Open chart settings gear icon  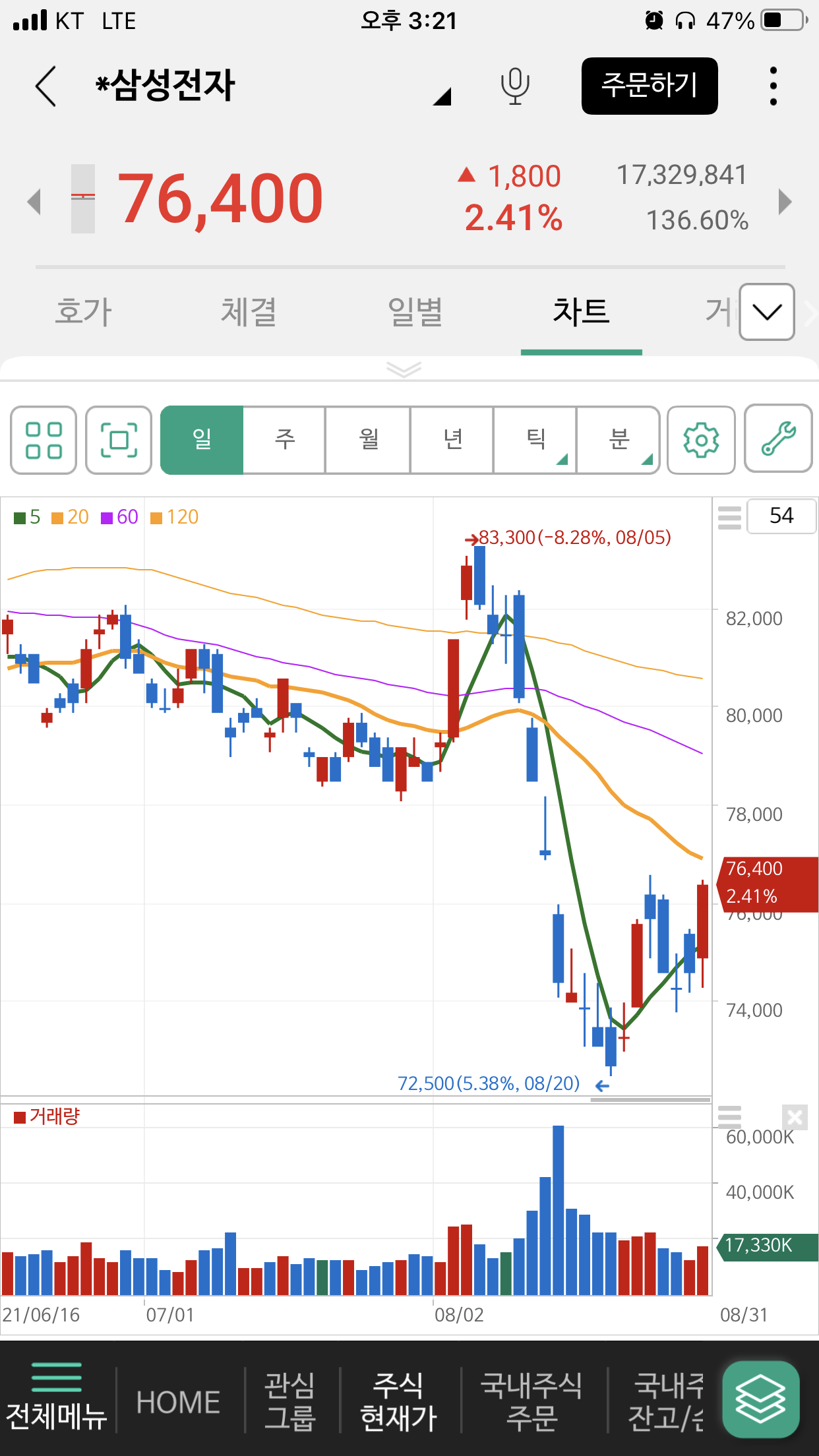(x=701, y=440)
